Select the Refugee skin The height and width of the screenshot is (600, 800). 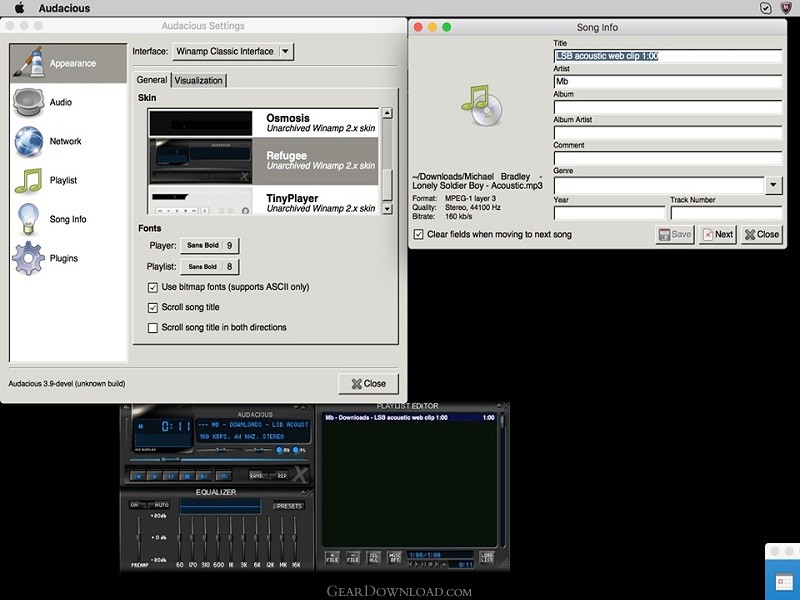pos(263,161)
